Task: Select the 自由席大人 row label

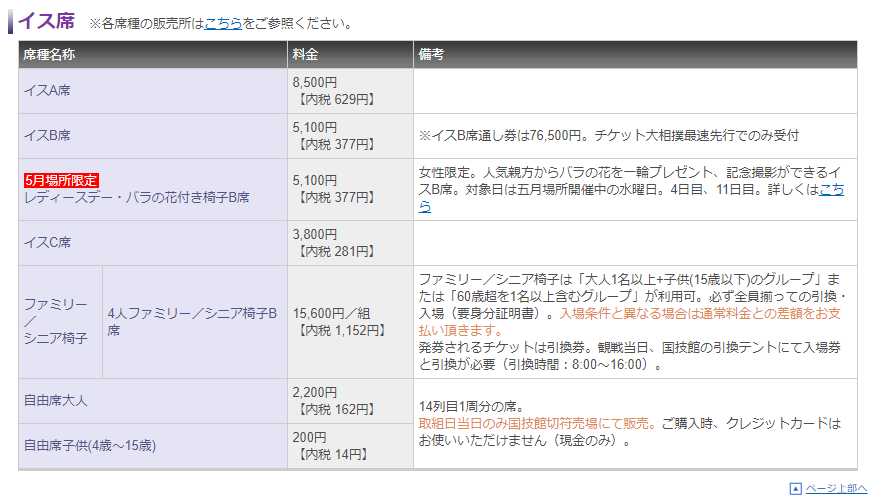Action: tap(54, 400)
